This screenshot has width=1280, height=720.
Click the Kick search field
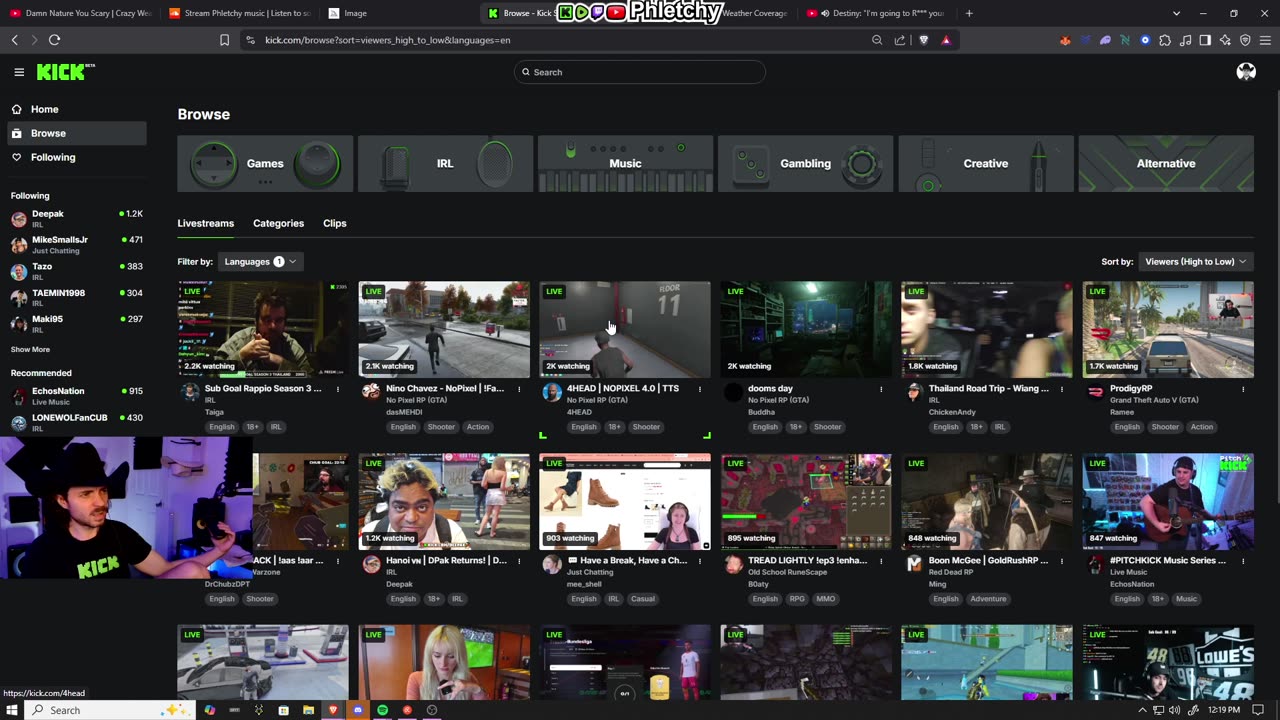point(640,72)
